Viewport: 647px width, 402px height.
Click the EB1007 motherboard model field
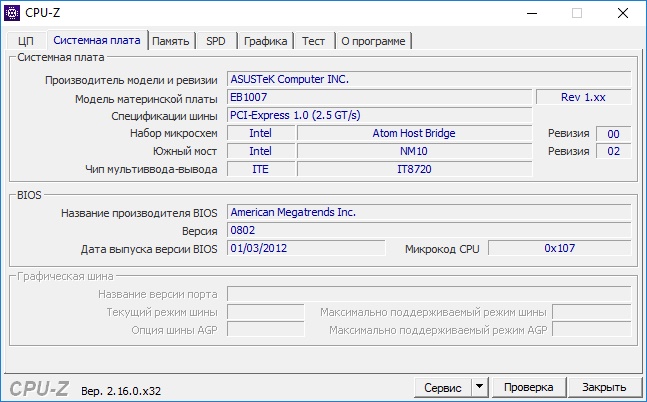coord(379,97)
